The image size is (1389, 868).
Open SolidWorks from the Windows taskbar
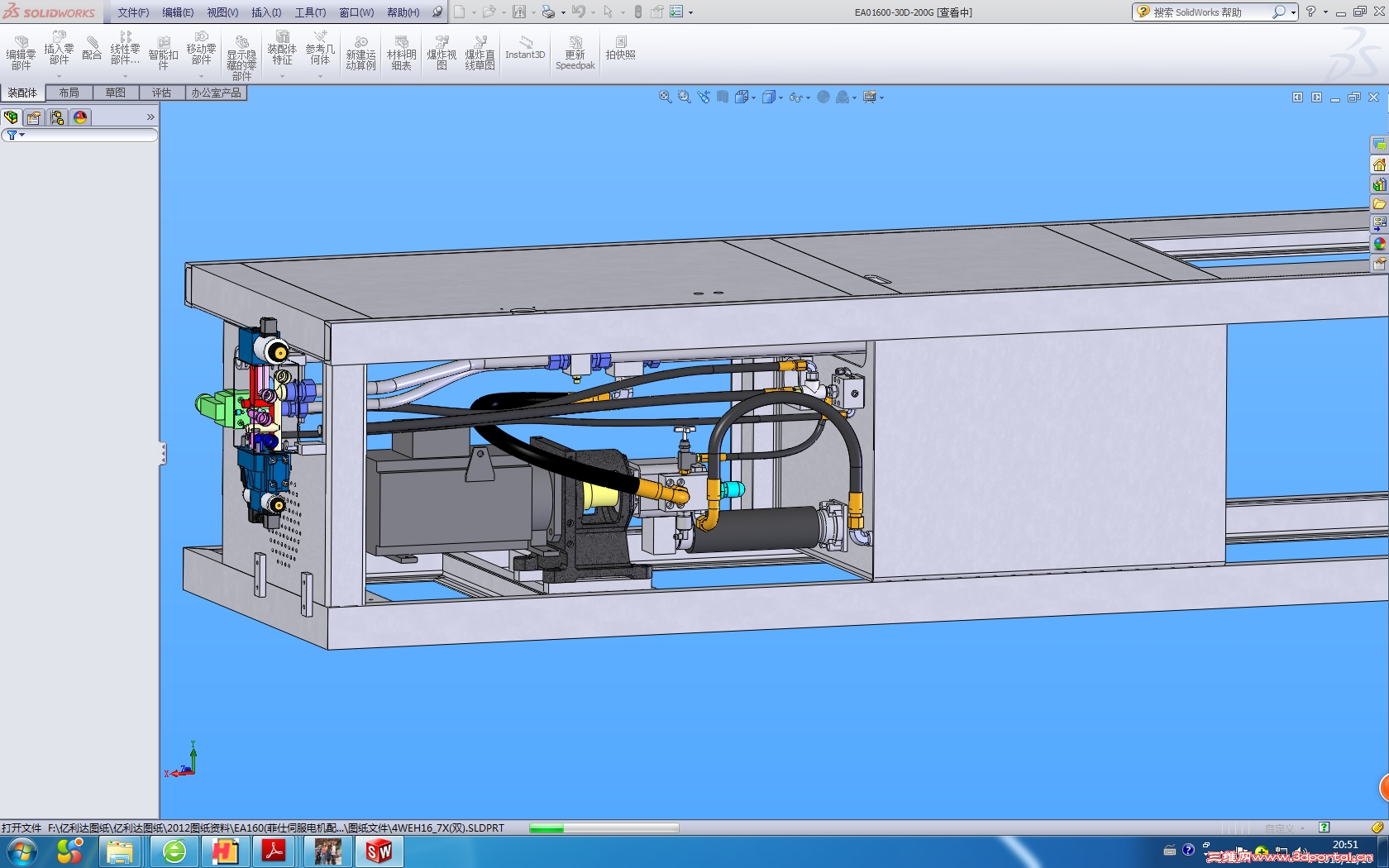pos(379,851)
